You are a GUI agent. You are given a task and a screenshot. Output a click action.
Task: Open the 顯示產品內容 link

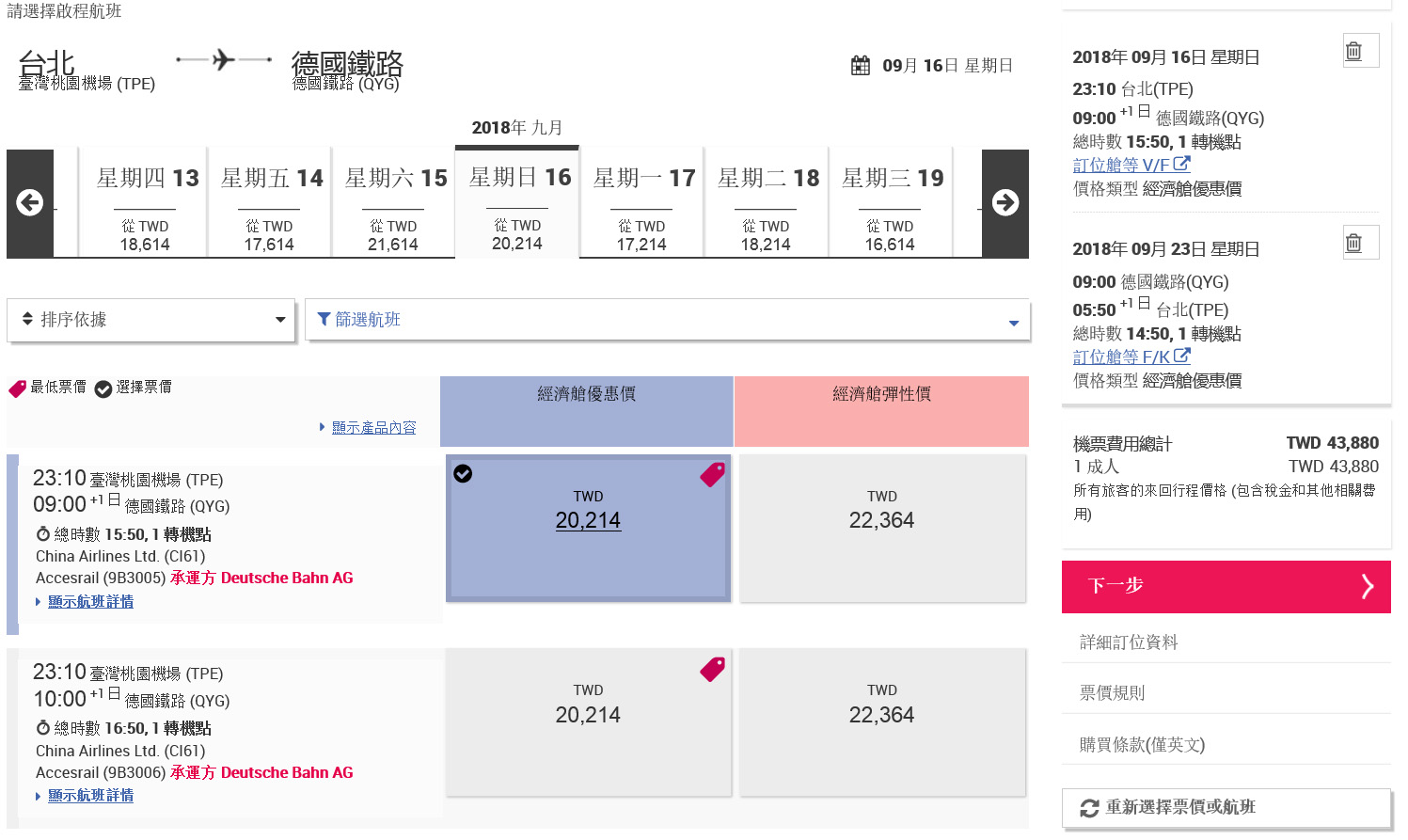pyautogui.click(x=373, y=428)
